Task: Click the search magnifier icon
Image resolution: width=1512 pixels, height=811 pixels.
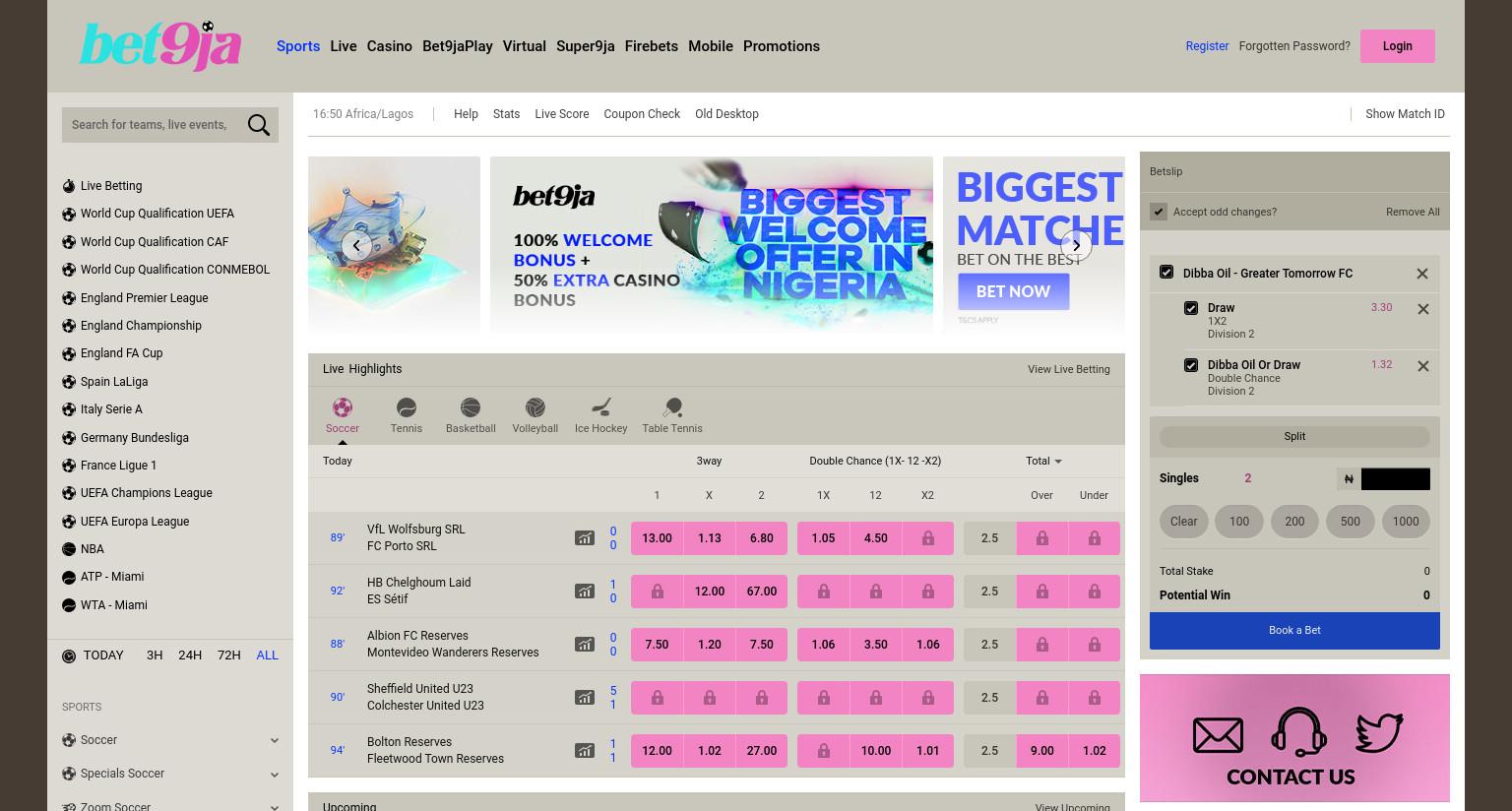Action: point(259,125)
